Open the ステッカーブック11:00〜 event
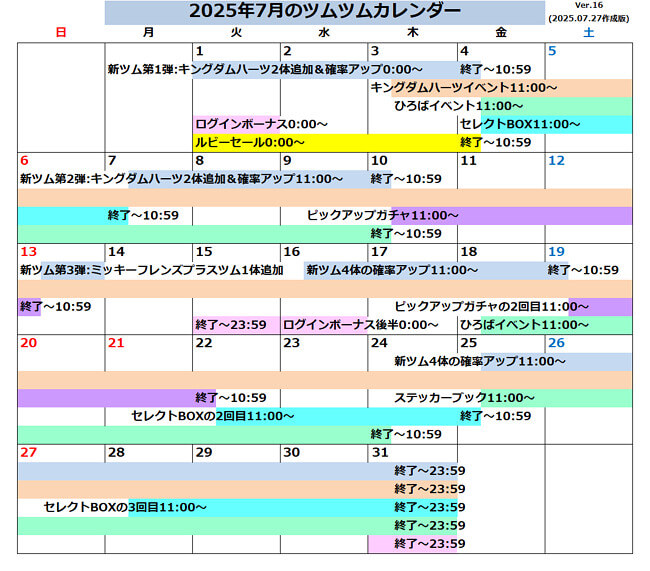The image size is (650, 571). [465, 397]
